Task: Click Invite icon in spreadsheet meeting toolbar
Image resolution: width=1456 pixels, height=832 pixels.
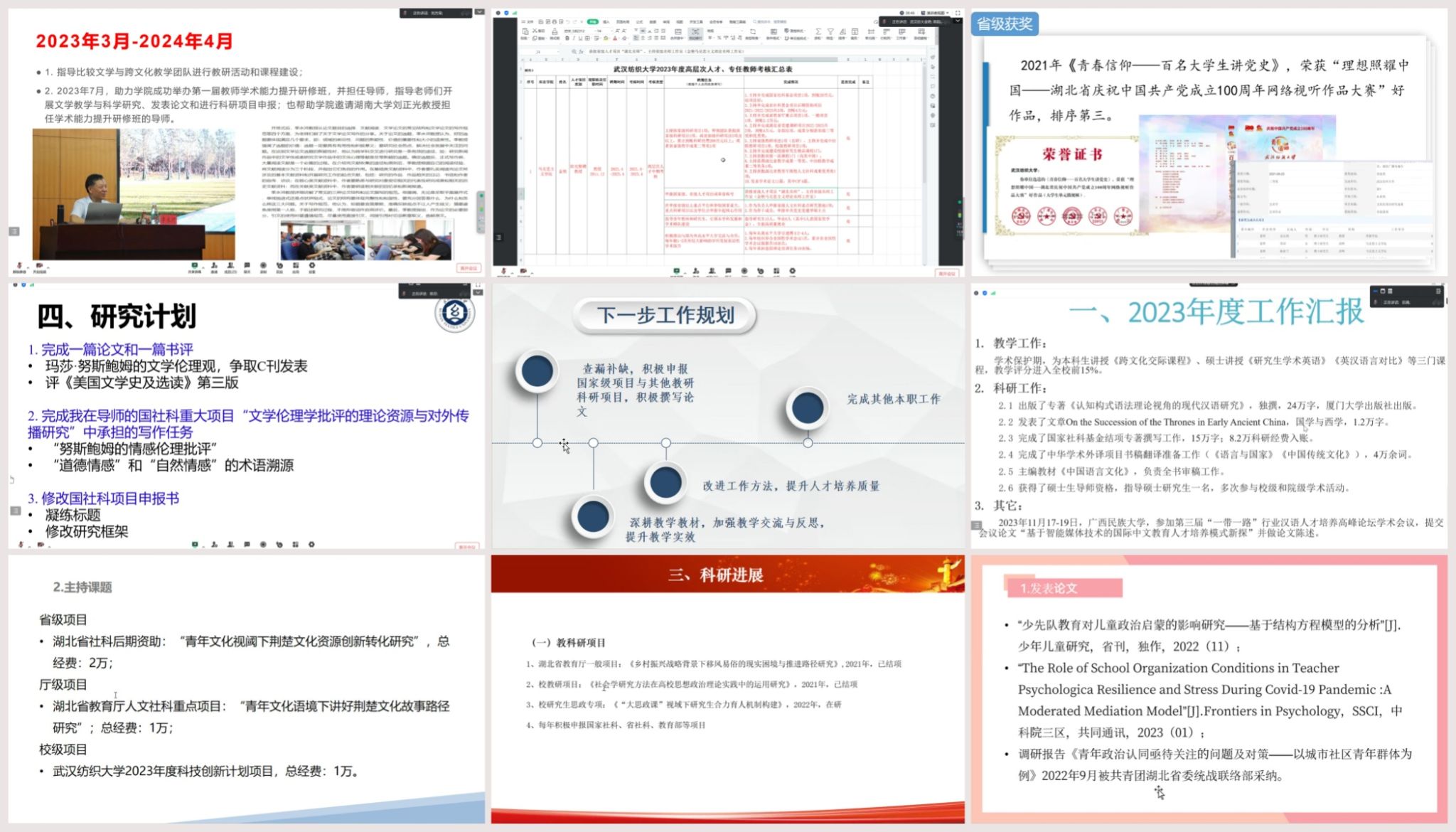Action: coord(695,271)
